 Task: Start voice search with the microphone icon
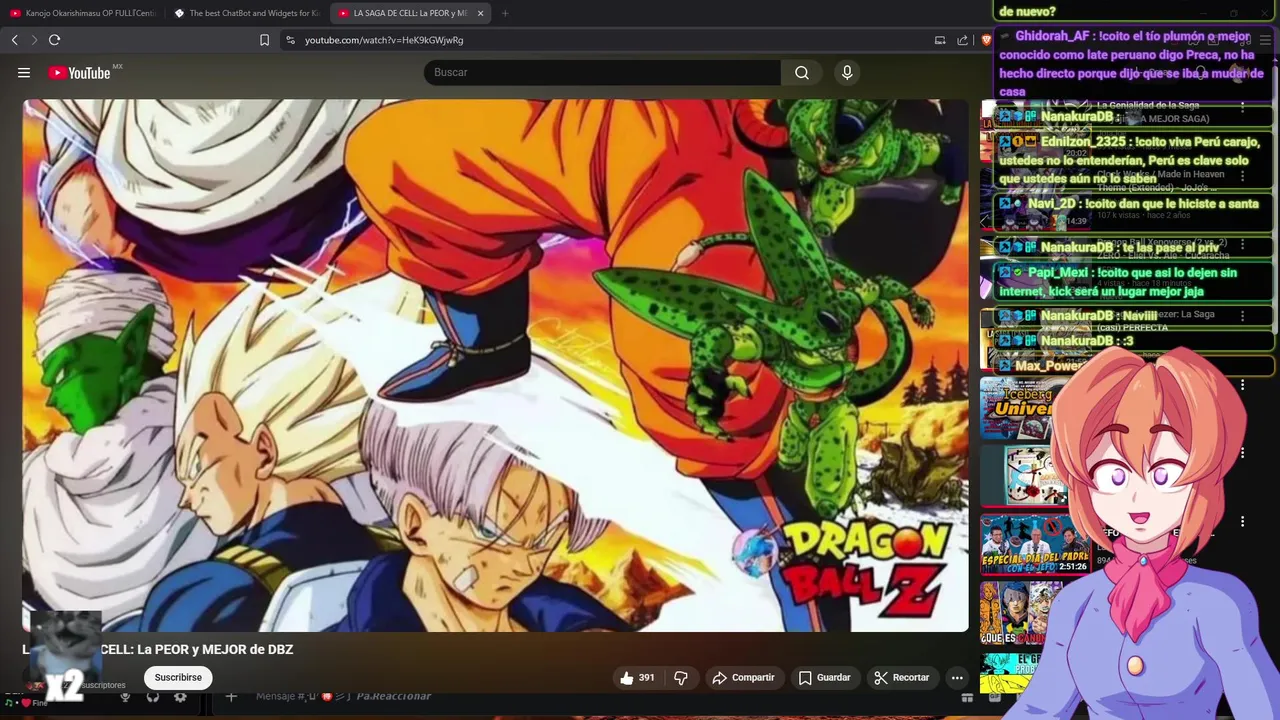pyautogui.click(x=847, y=72)
